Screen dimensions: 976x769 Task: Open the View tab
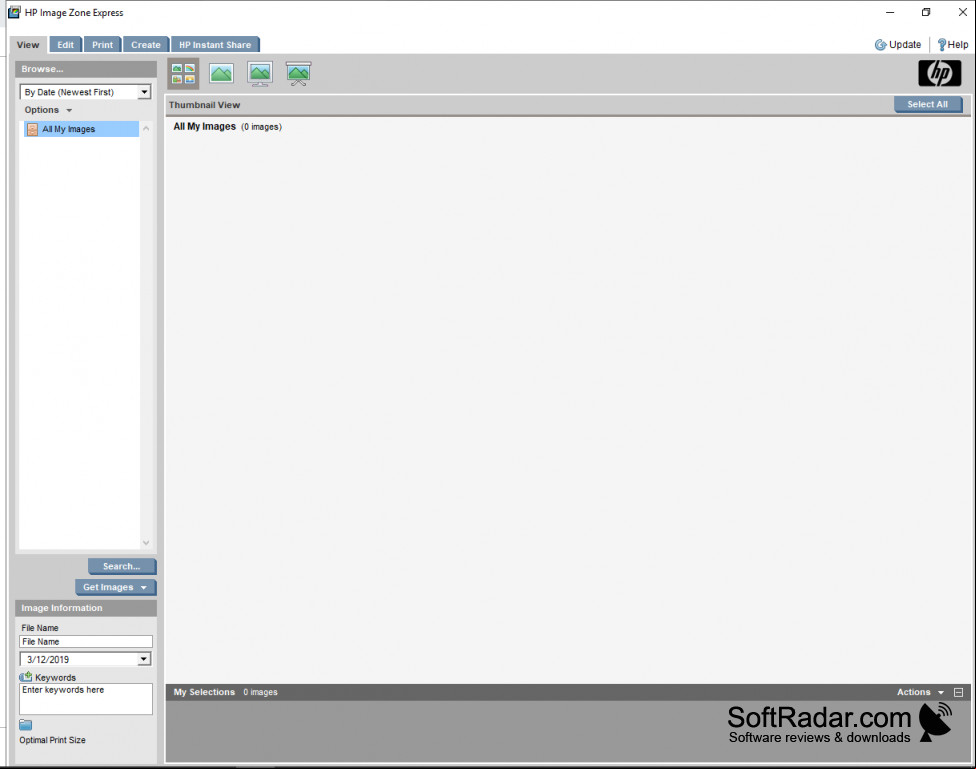28,45
